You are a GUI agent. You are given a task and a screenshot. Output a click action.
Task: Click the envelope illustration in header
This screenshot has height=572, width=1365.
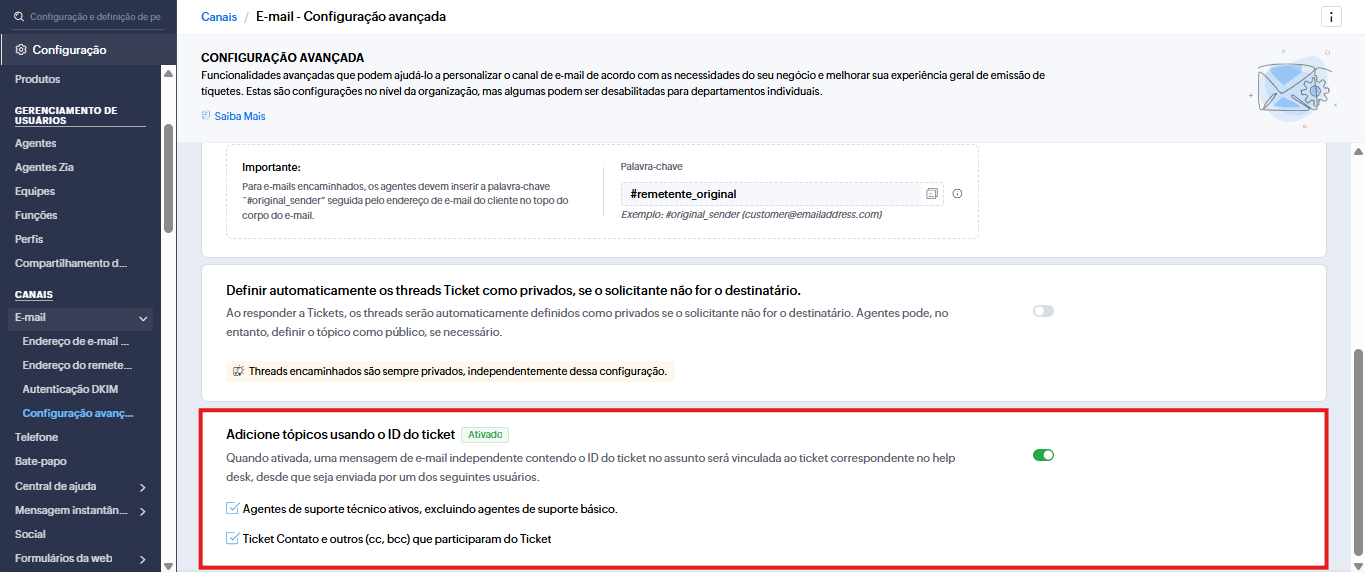pos(1290,88)
